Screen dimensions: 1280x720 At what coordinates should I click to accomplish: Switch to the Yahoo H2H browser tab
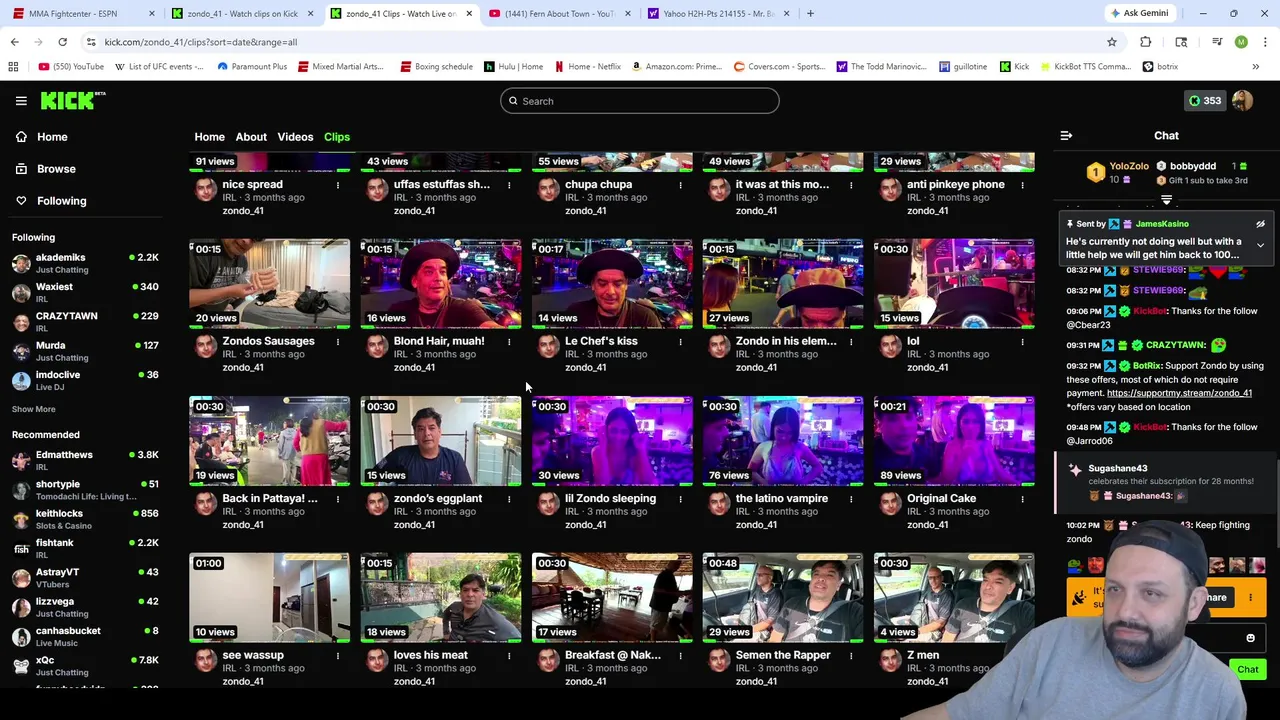(718, 14)
